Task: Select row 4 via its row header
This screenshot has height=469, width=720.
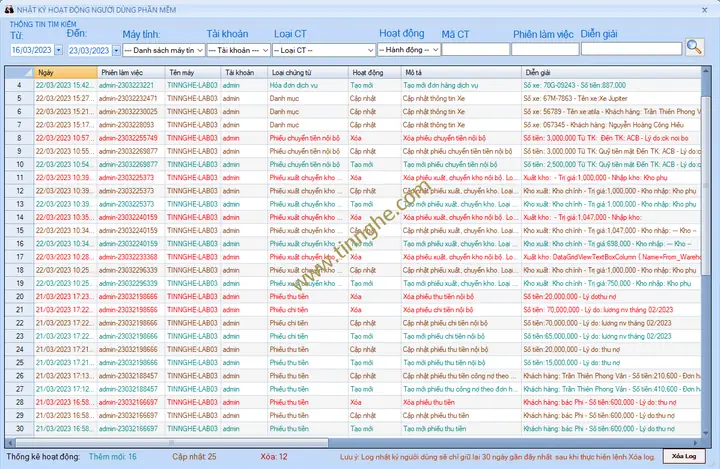Action: click(x=18, y=85)
